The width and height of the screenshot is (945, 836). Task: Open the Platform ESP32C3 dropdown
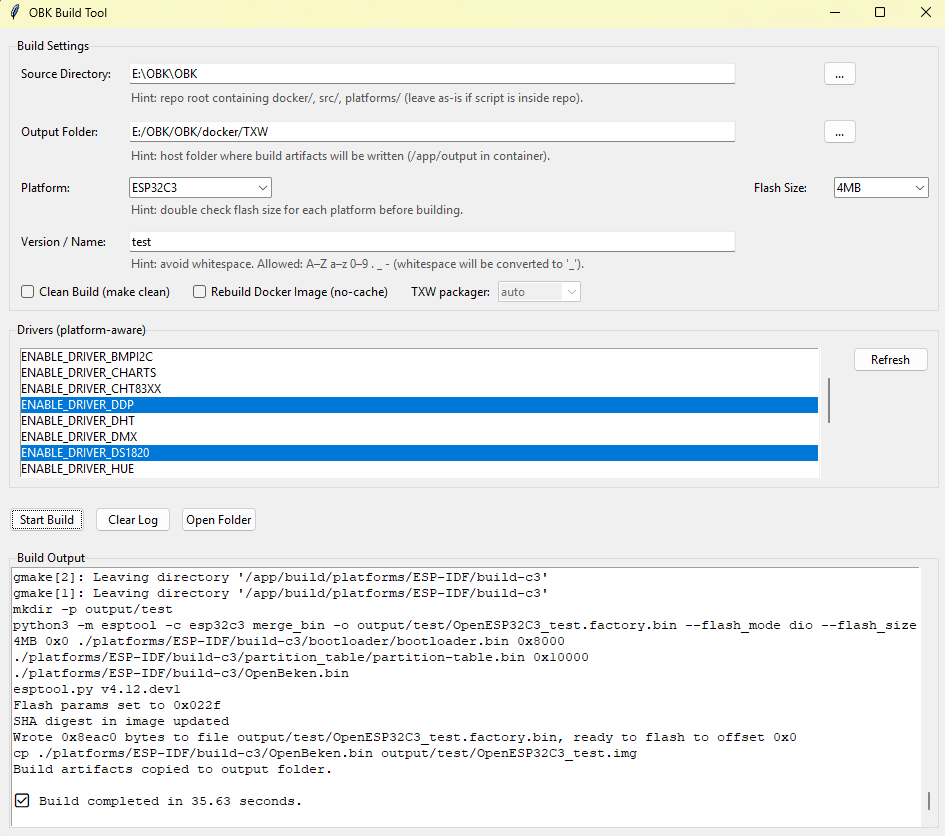[201, 188]
